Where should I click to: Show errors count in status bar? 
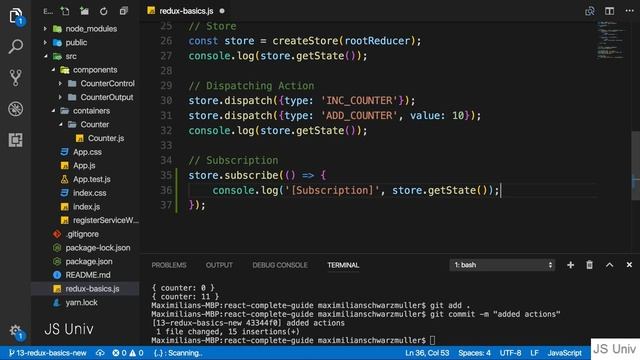(x=120, y=353)
